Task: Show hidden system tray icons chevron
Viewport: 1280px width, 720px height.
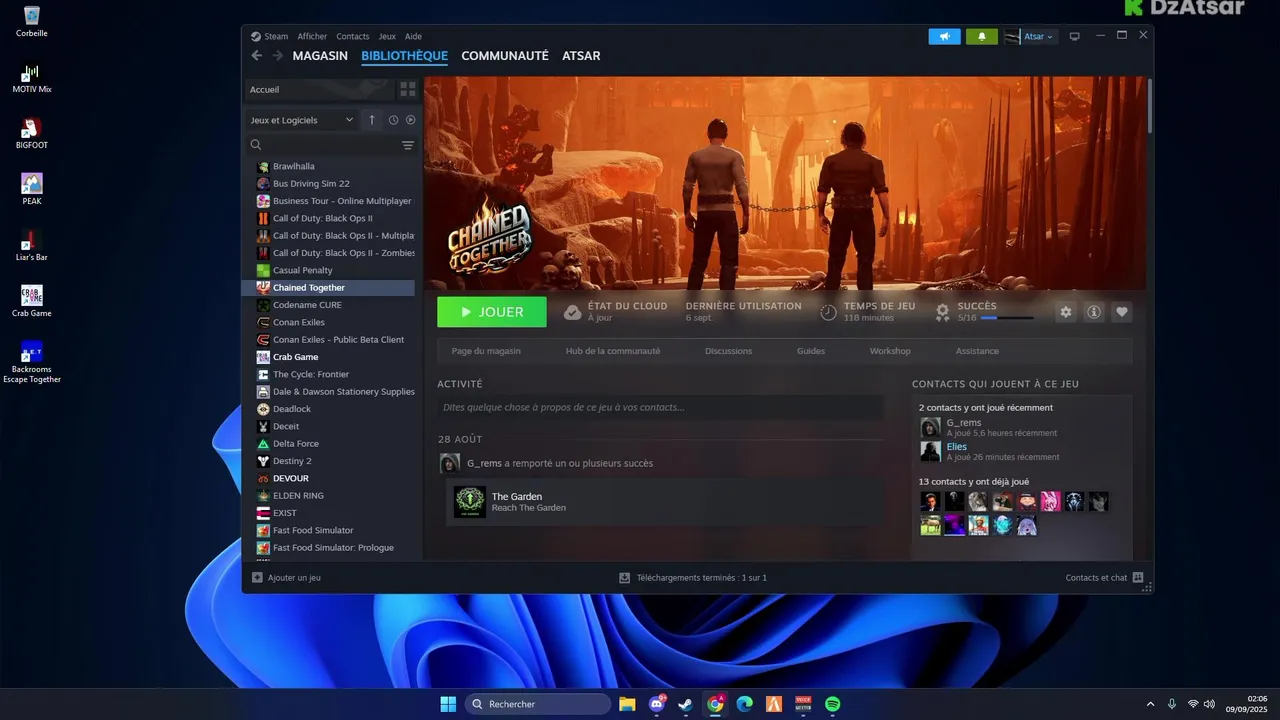Action: point(1150,704)
